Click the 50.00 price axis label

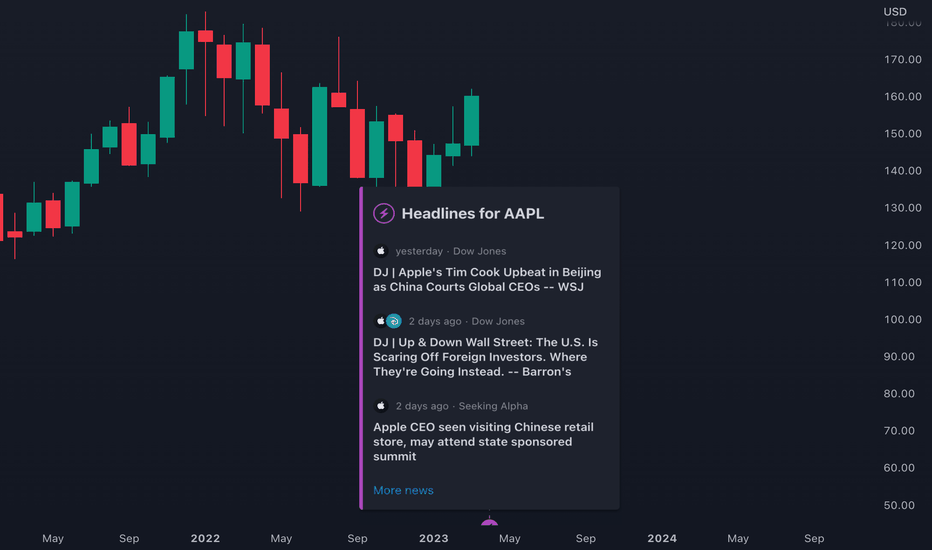[x=899, y=505]
